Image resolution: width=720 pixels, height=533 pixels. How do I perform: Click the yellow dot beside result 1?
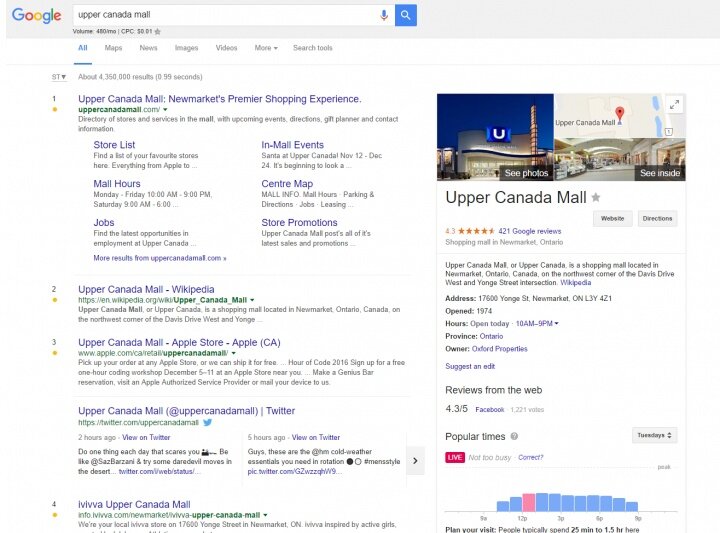click(x=55, y=109)
